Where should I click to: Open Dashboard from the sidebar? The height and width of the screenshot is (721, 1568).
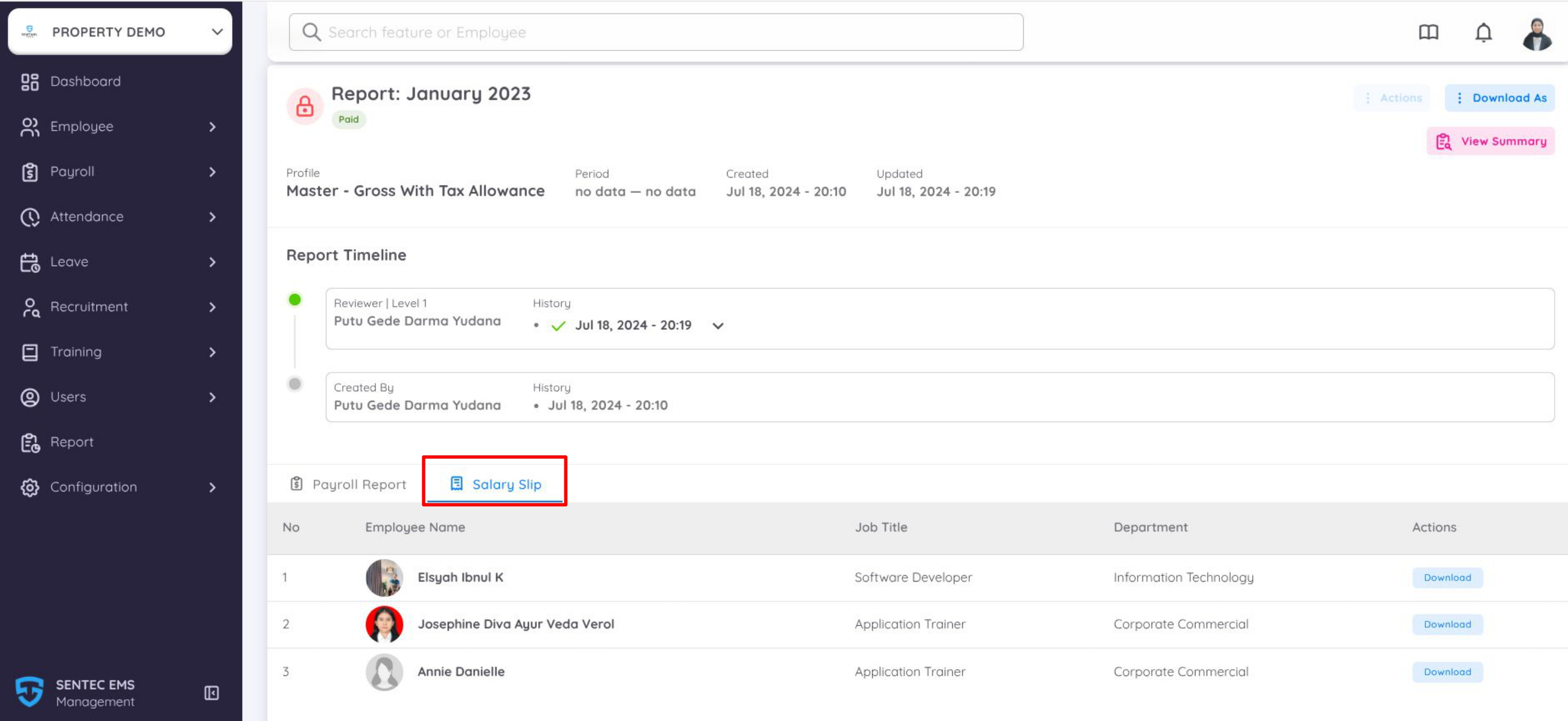coord(85,81)
